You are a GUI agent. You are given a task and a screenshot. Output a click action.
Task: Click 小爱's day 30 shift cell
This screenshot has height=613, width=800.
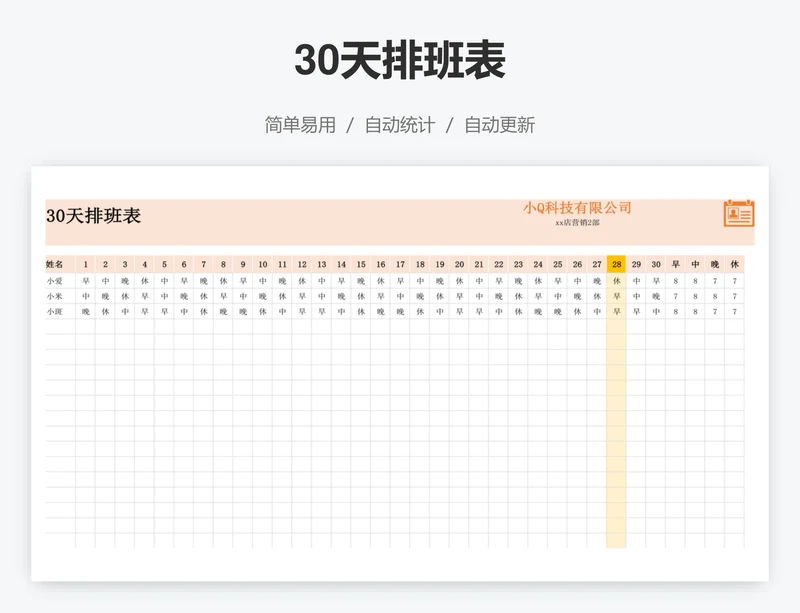(656, 281)
